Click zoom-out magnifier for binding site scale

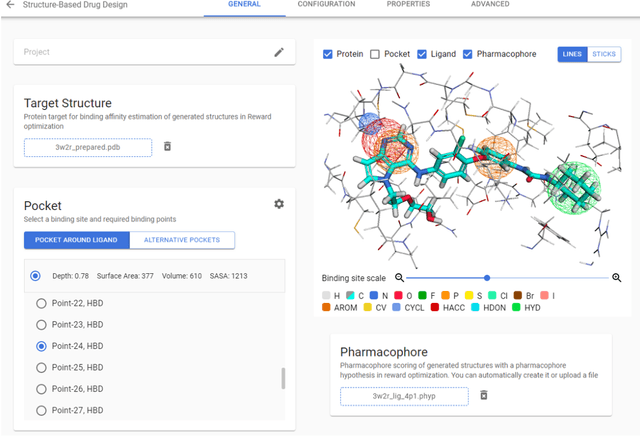click(399, 277)
